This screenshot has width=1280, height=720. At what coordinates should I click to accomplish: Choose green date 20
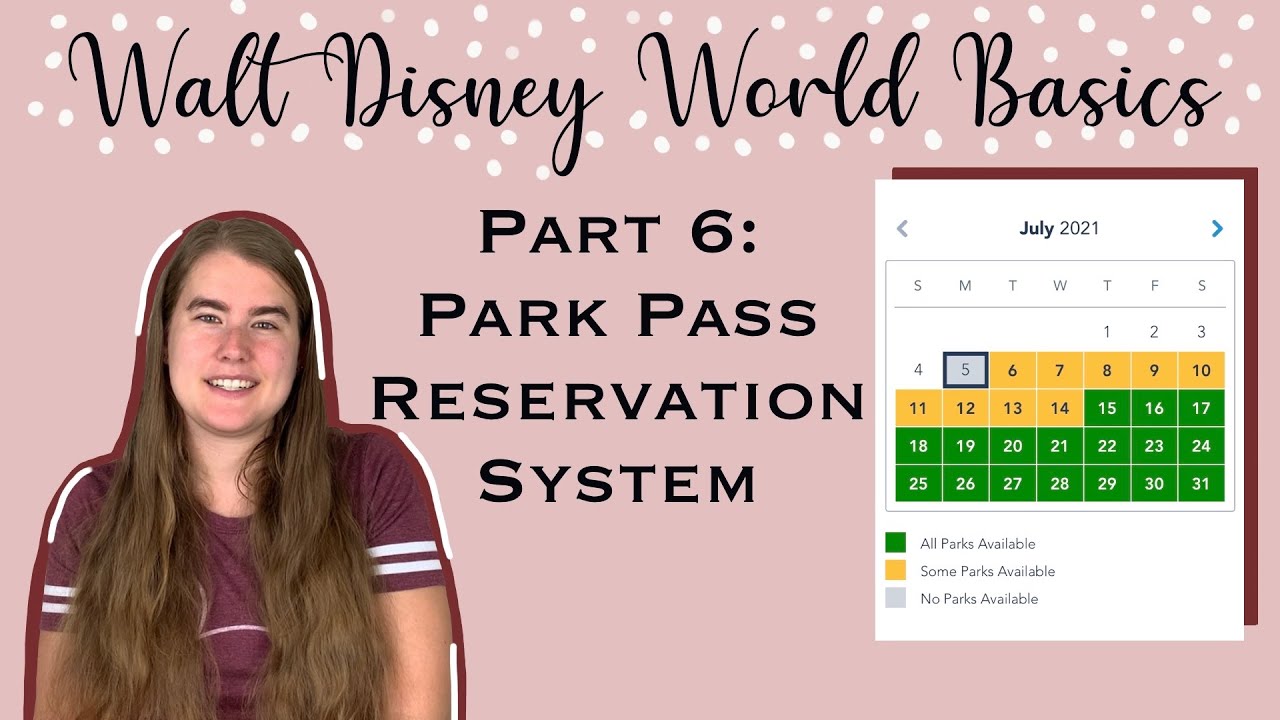click(1012, 446)
